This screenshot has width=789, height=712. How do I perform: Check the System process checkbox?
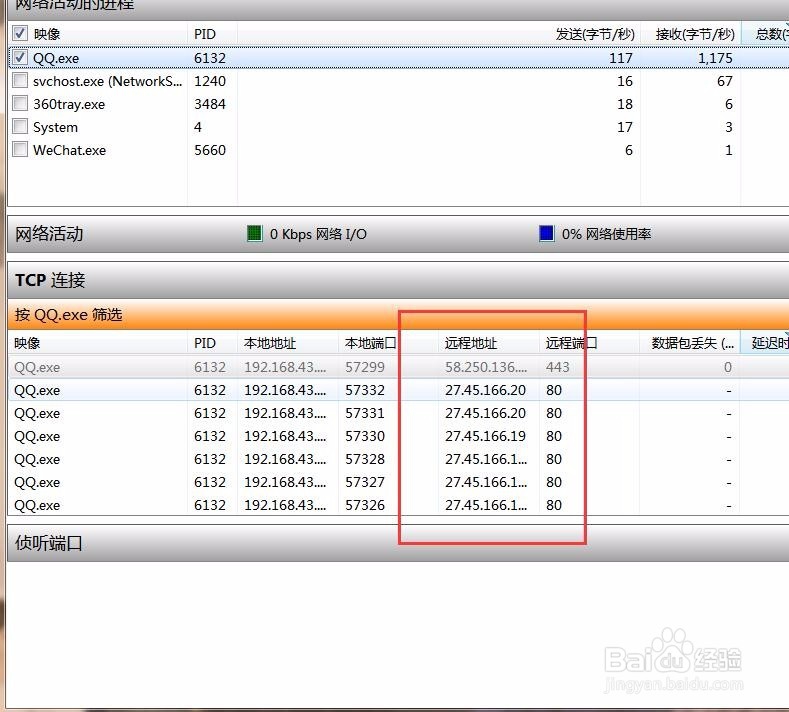coord(20,126)
